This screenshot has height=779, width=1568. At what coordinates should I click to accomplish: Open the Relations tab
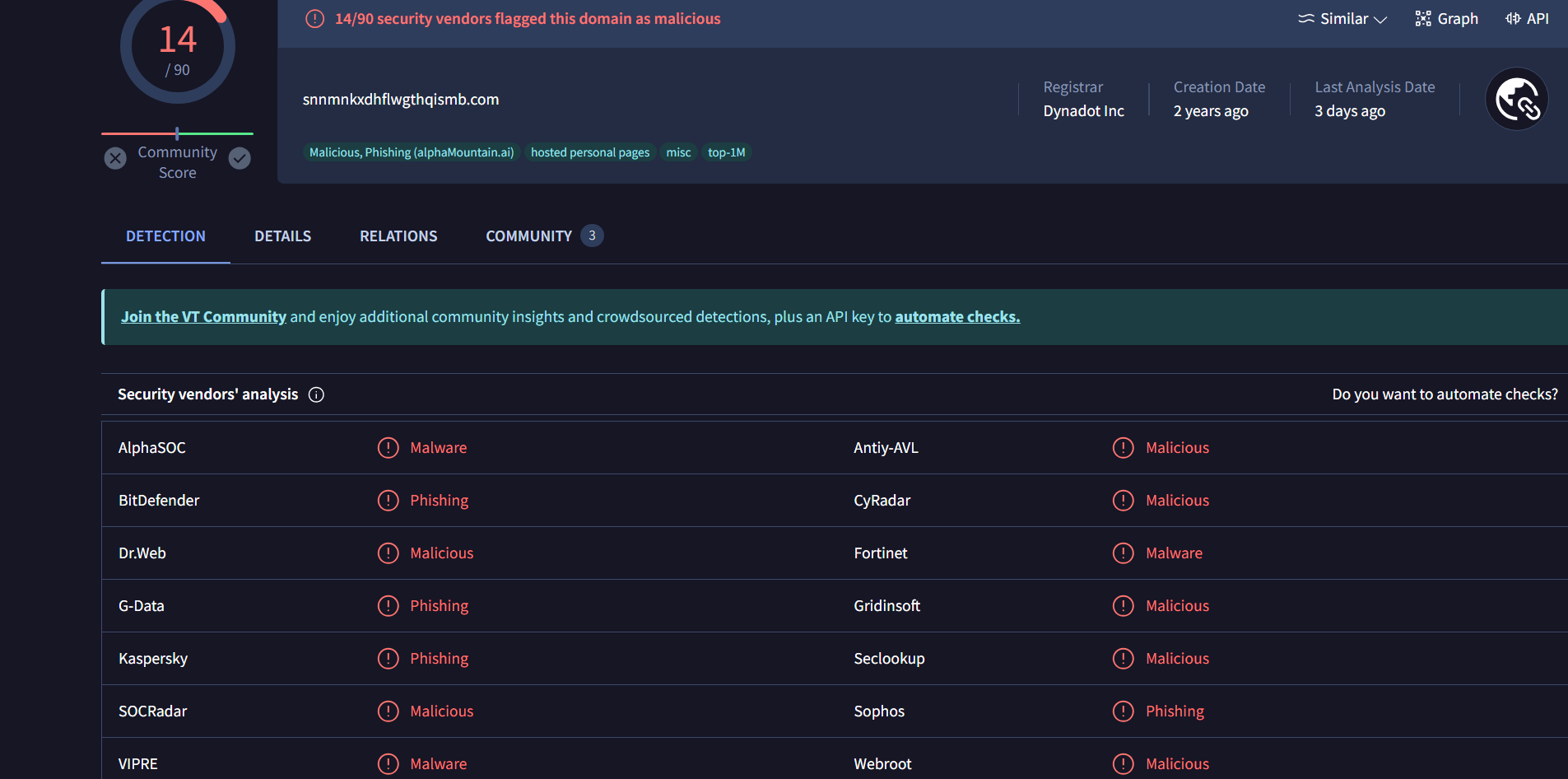[398, 236]
